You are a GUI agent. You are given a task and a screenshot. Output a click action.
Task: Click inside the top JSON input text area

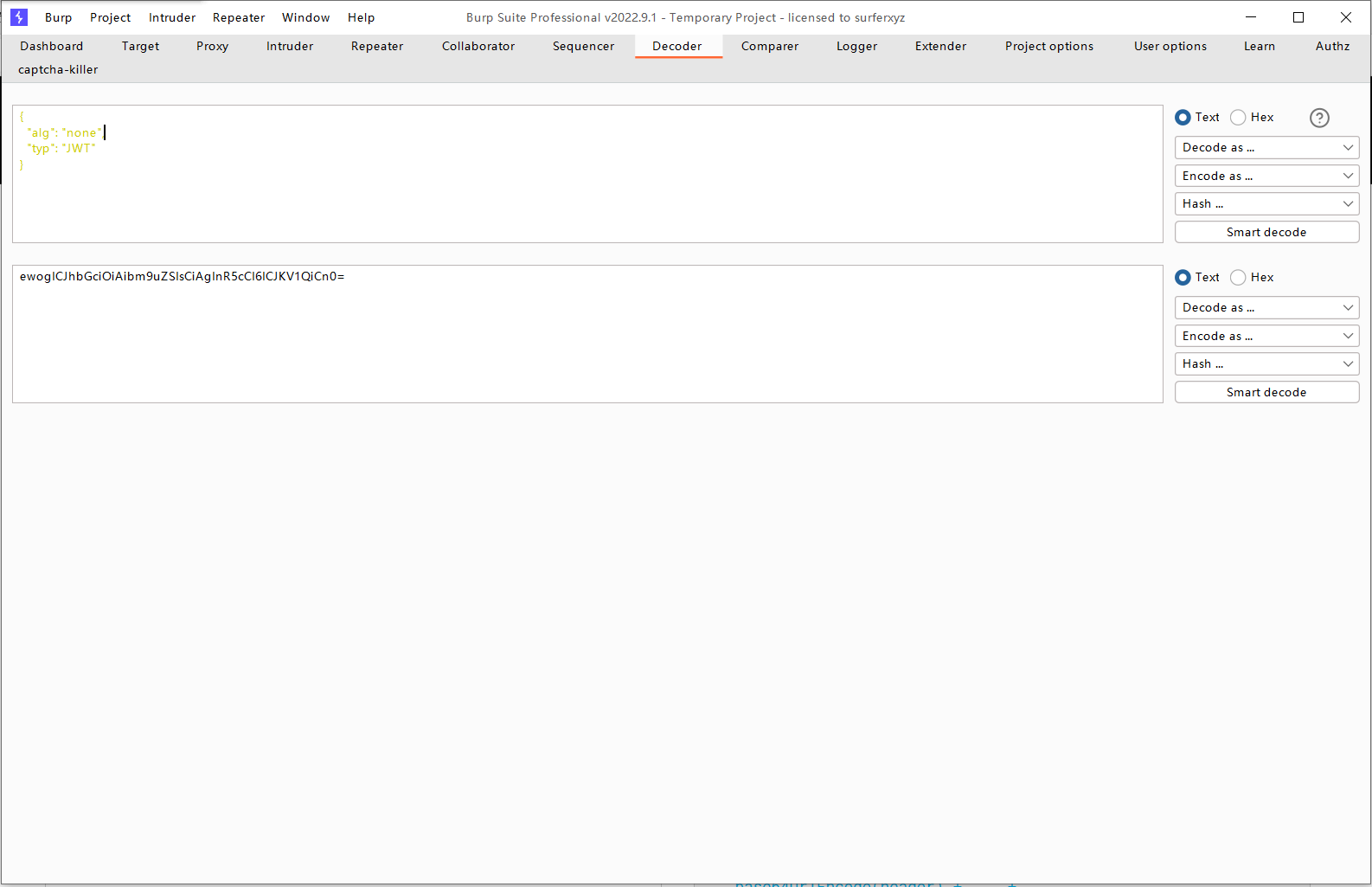587,174
